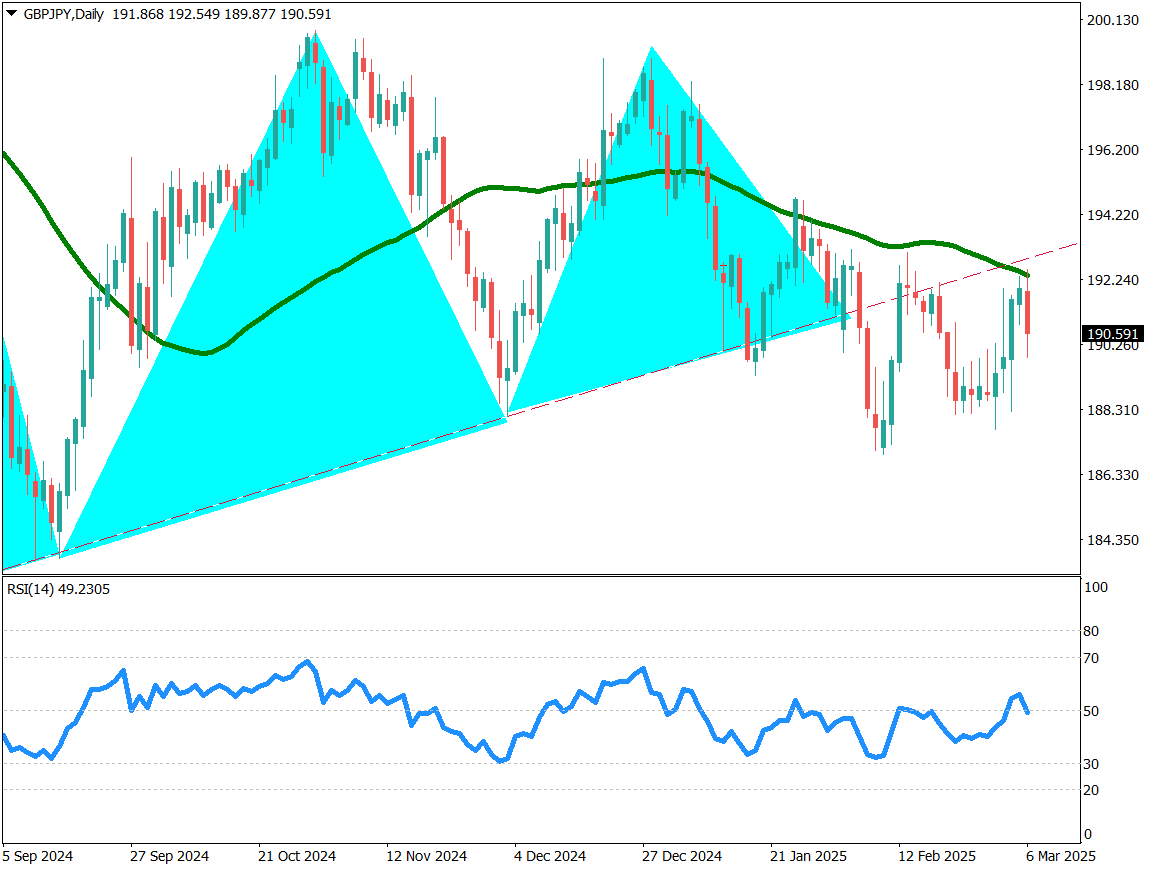
Task: Click the 12 Feb 2025 date label
Action: [x=936, y=857]
